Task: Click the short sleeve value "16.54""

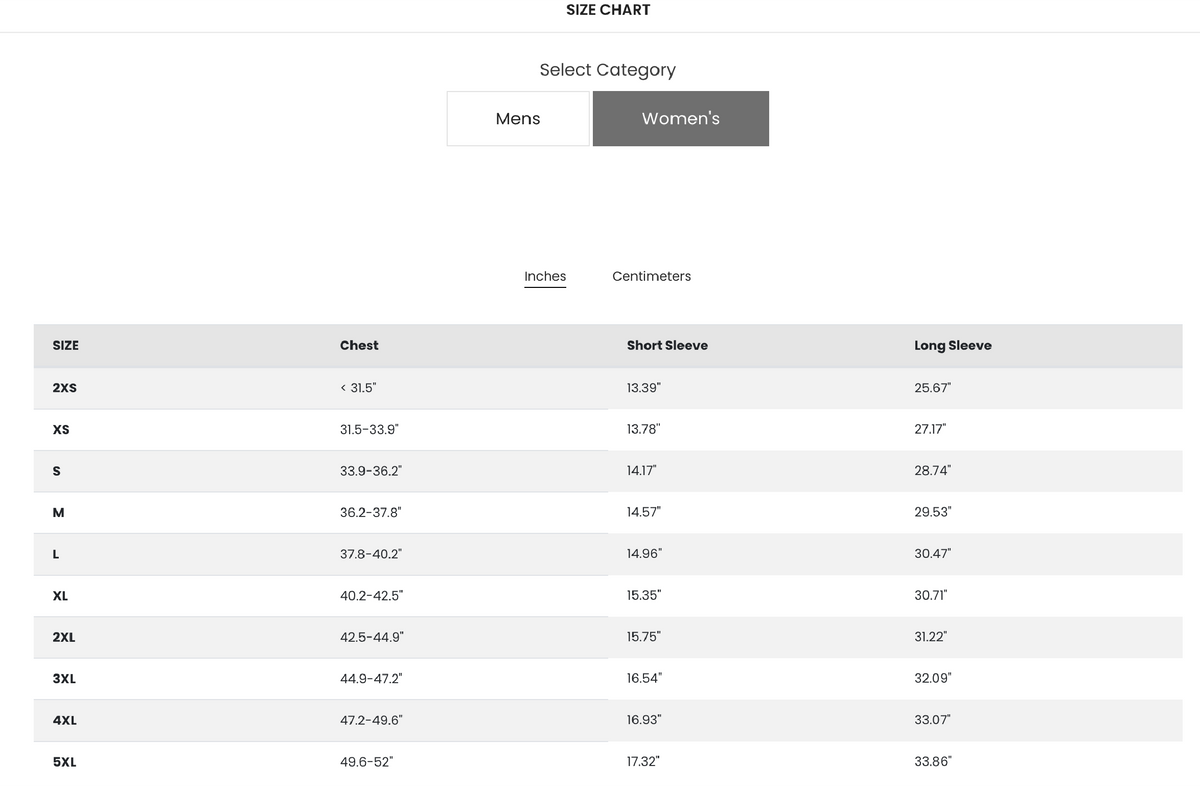Action: click(x=644, y=678)
